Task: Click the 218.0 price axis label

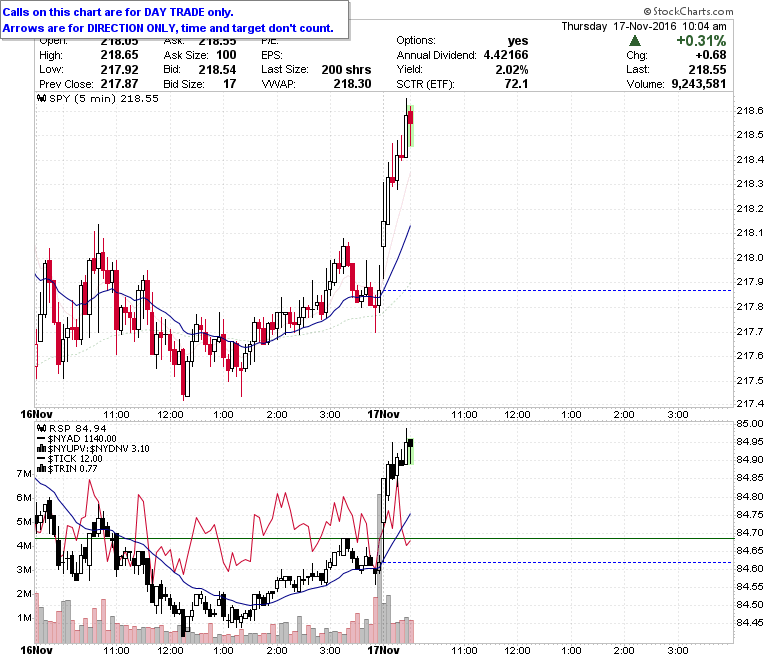Action: pos(750,257)
